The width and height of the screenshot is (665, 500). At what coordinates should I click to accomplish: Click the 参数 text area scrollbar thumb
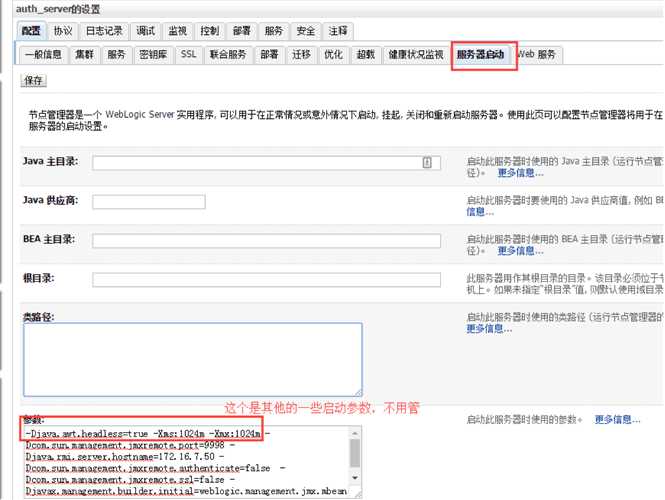[x=355, y=453]
